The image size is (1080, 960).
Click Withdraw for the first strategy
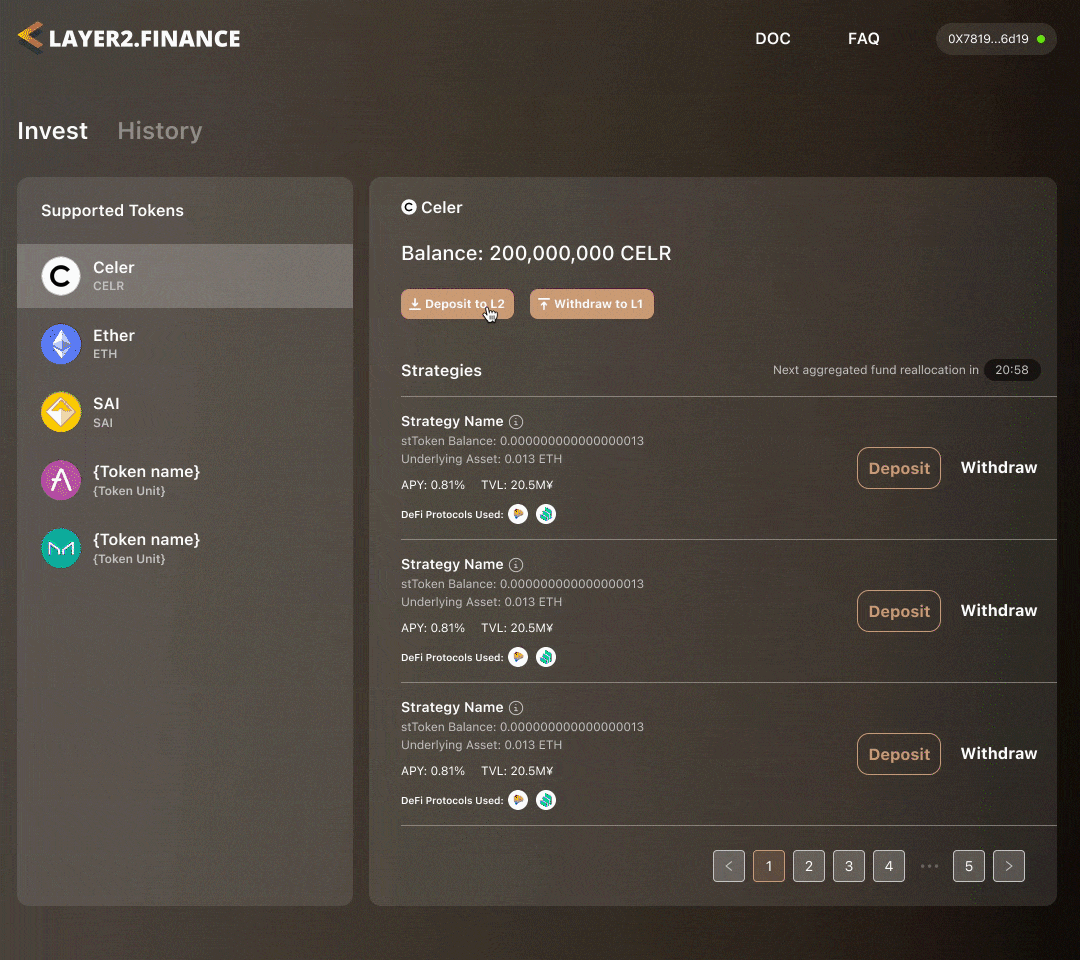tap(999, 468)
